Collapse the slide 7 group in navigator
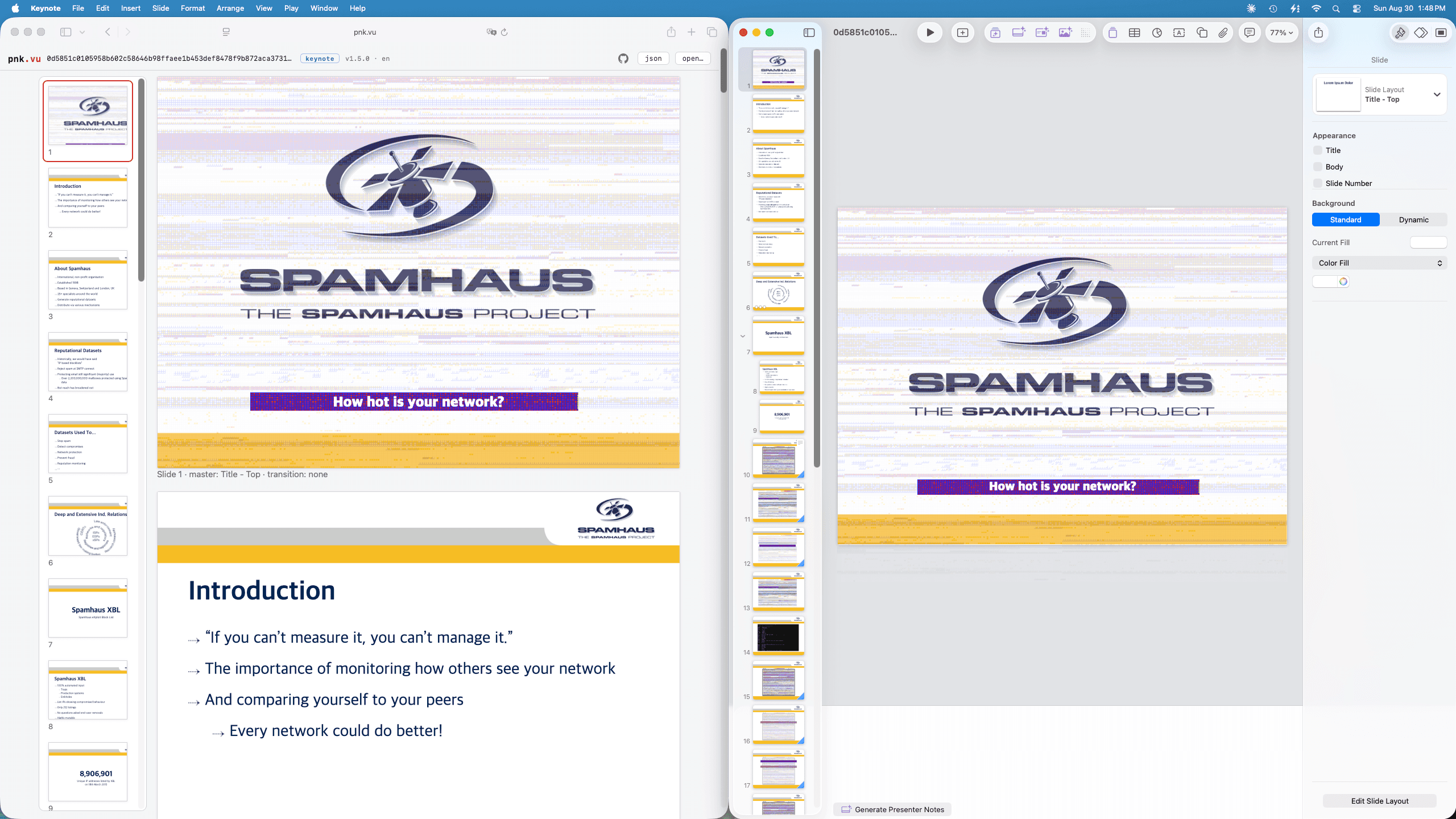Screen dimensions: 1456x819 742,336
